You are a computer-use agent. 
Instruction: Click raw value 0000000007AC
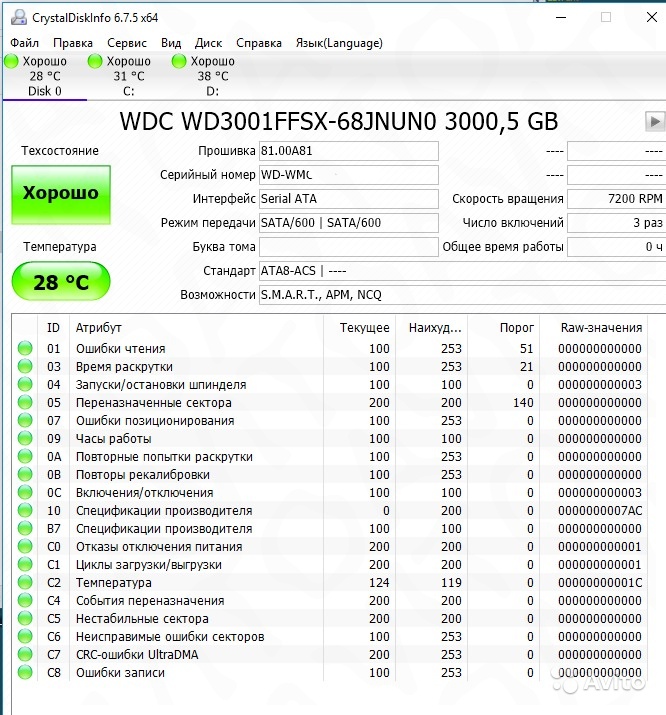tap(600, 511)
